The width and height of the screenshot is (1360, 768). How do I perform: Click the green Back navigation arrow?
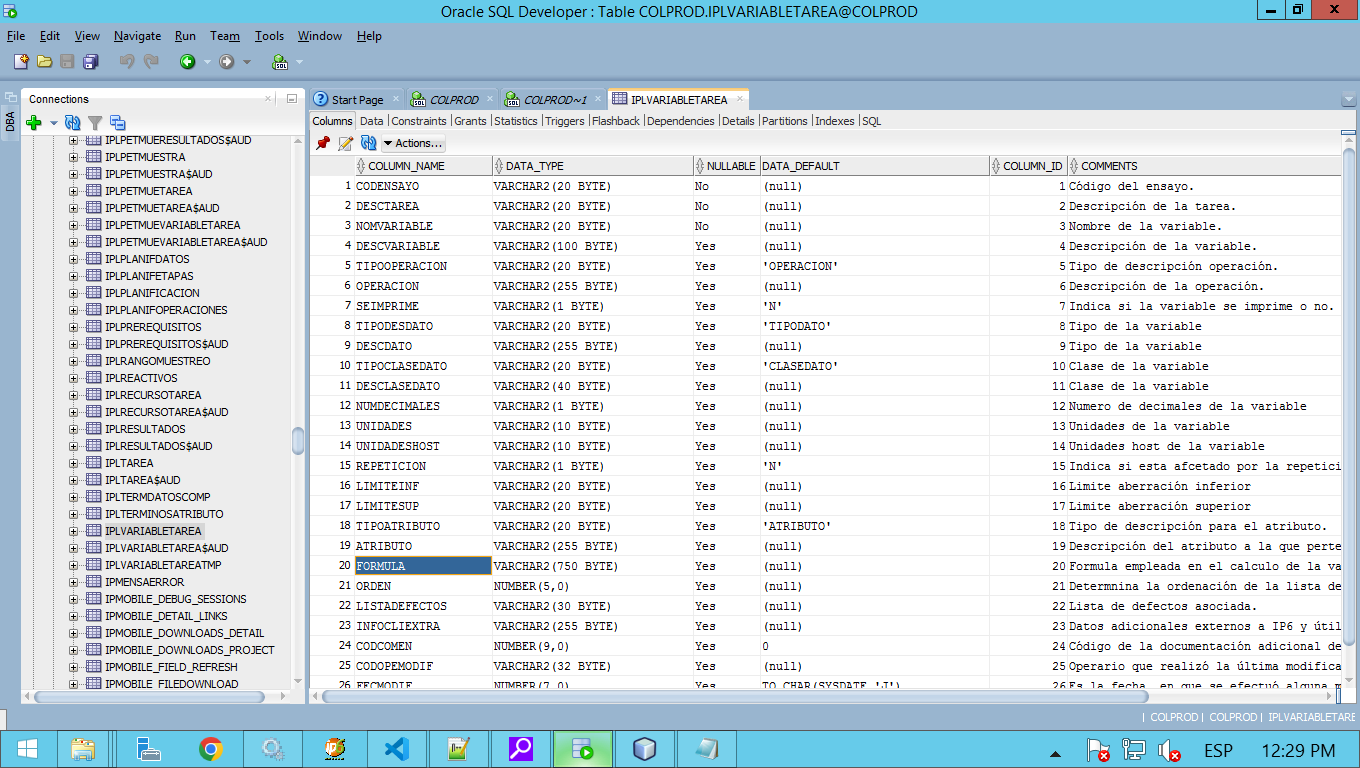pos(187,62)
